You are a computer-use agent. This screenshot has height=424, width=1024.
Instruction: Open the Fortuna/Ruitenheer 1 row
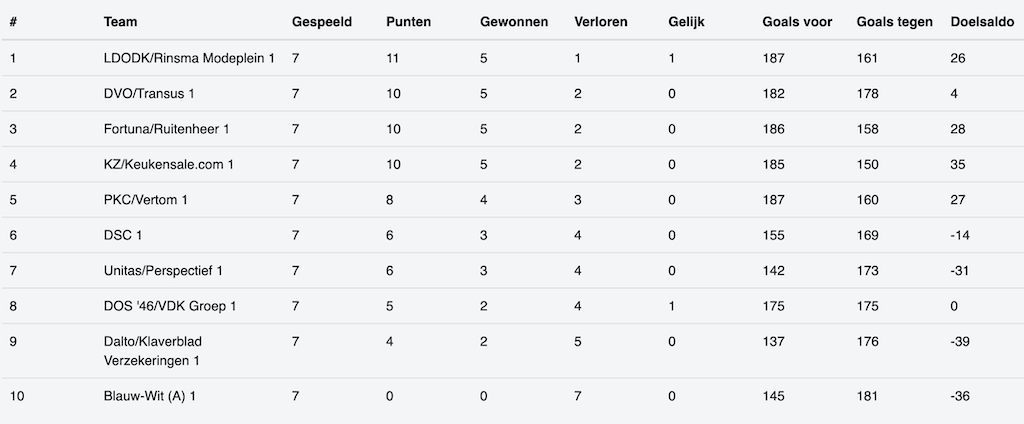[x=166, y=129]
